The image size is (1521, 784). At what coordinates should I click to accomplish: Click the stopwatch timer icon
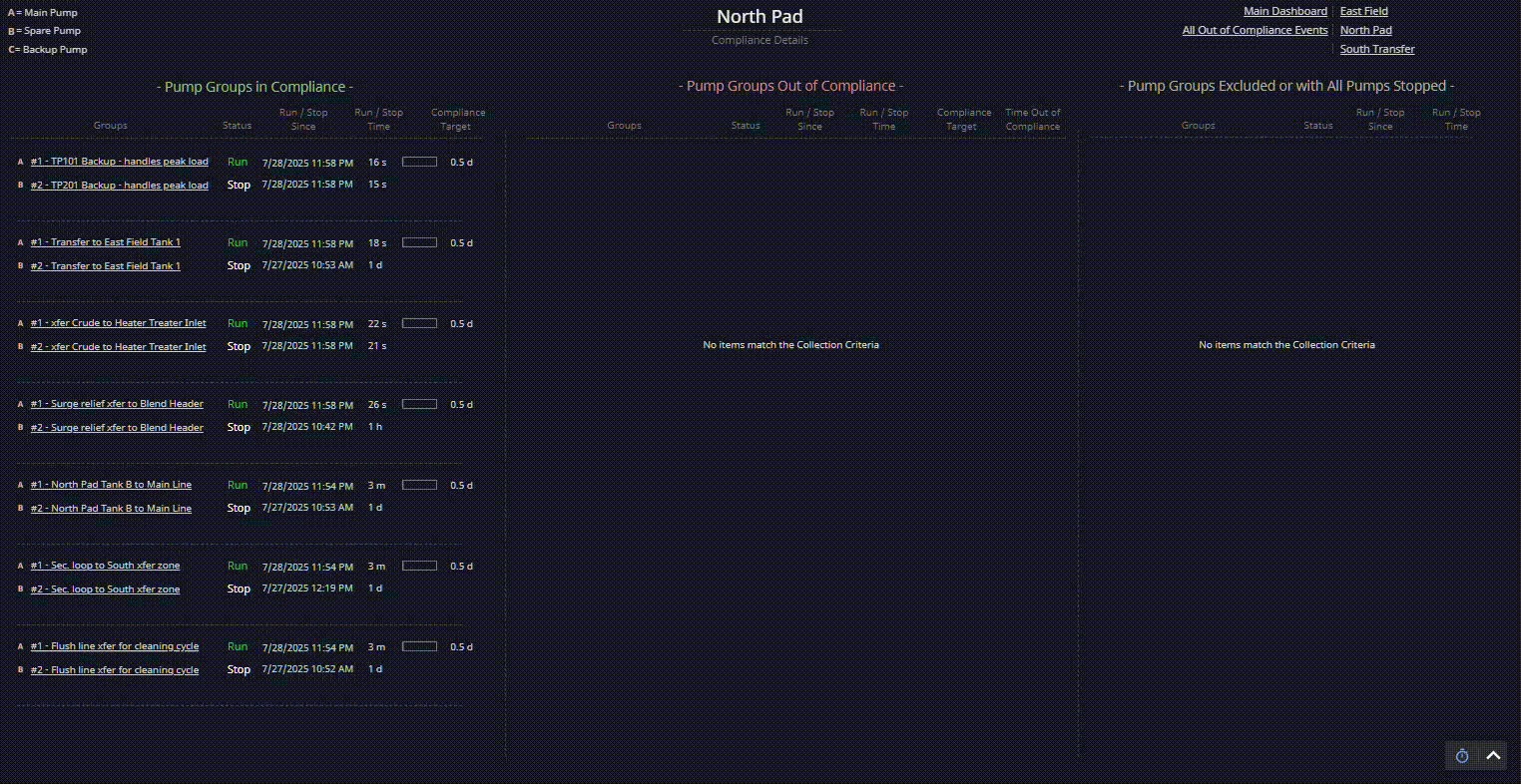[1462, 756]
